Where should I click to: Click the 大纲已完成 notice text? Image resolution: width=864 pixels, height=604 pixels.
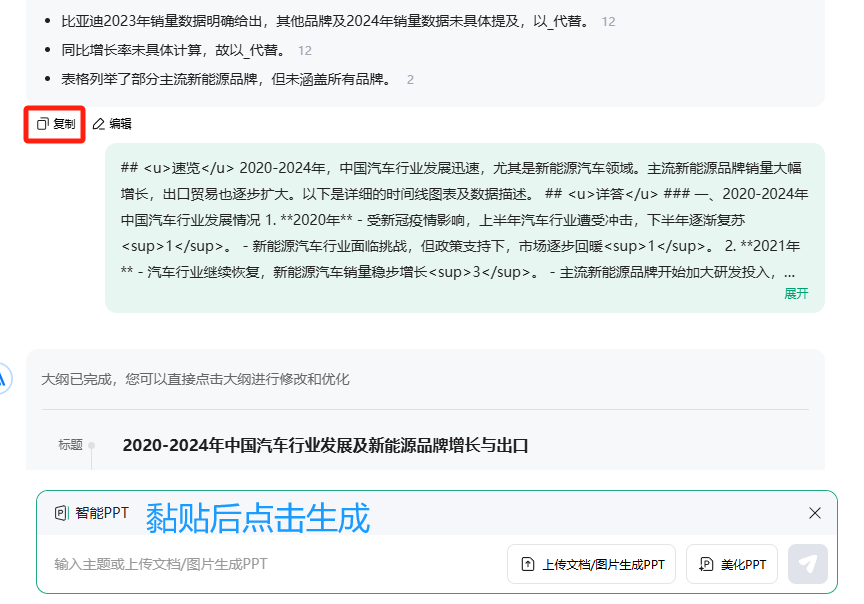pyautogui.click(x=195, y=379)
